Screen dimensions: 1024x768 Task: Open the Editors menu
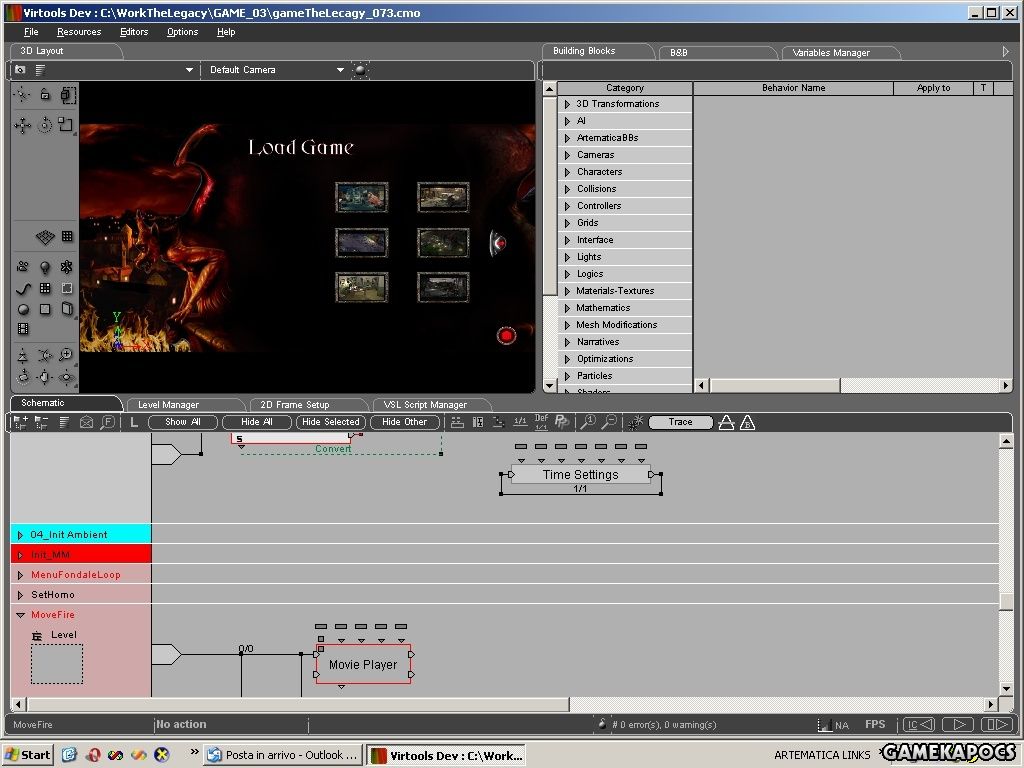134,32
